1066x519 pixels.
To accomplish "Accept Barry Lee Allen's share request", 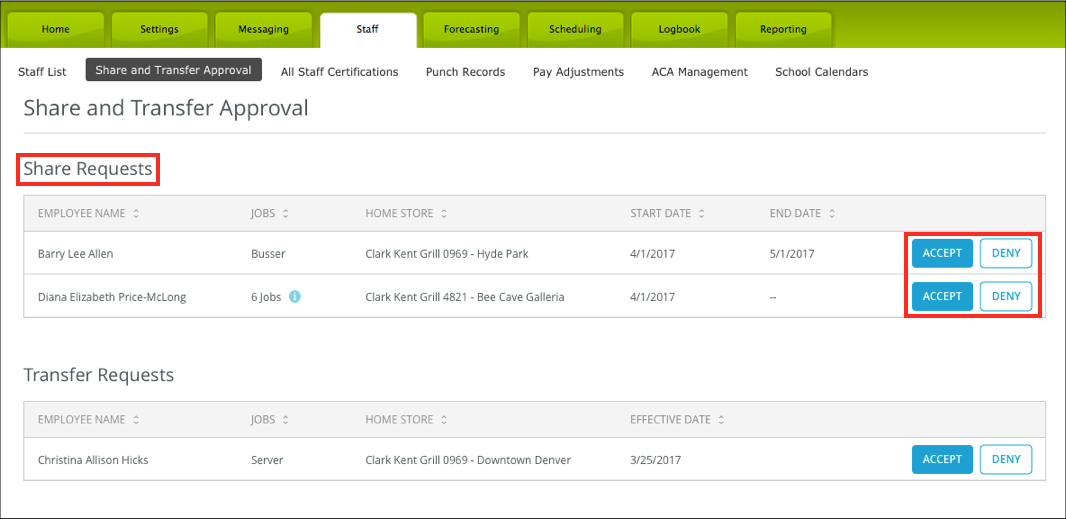I will pyautogui.click(x=942, y=253).
